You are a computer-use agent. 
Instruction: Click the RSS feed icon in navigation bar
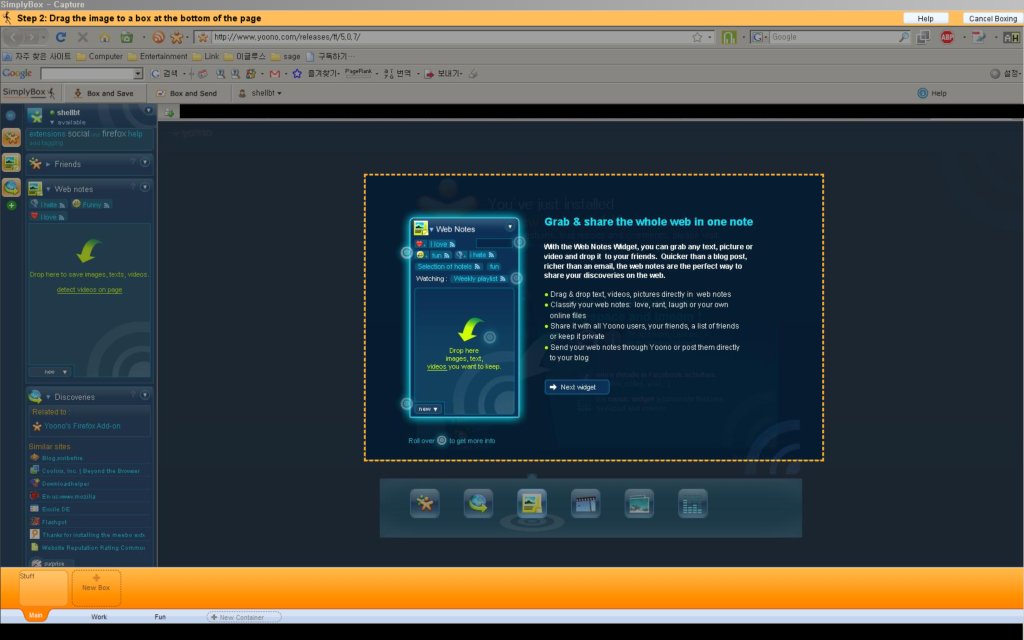pos(158,37)
